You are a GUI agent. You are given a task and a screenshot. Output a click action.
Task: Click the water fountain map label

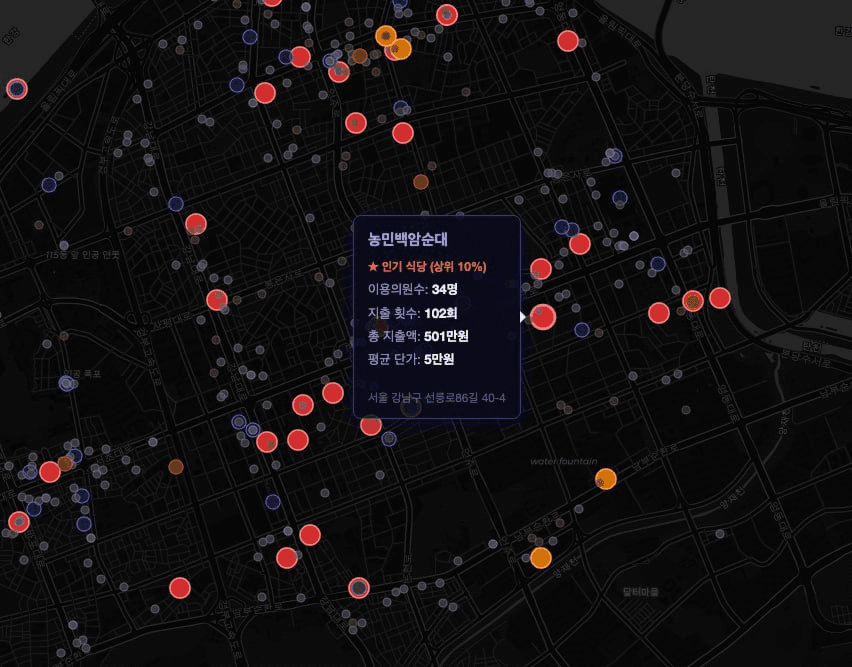(x=564, y=461)
